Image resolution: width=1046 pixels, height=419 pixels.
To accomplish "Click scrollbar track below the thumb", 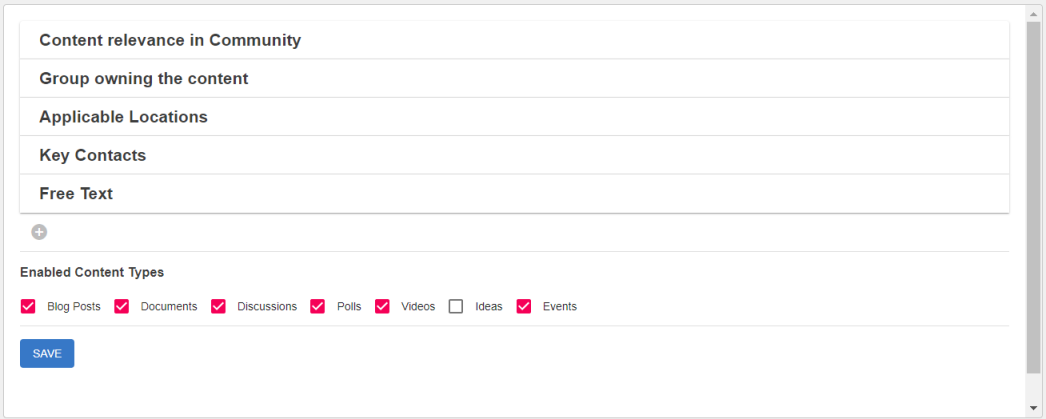I will point(1034,388).
